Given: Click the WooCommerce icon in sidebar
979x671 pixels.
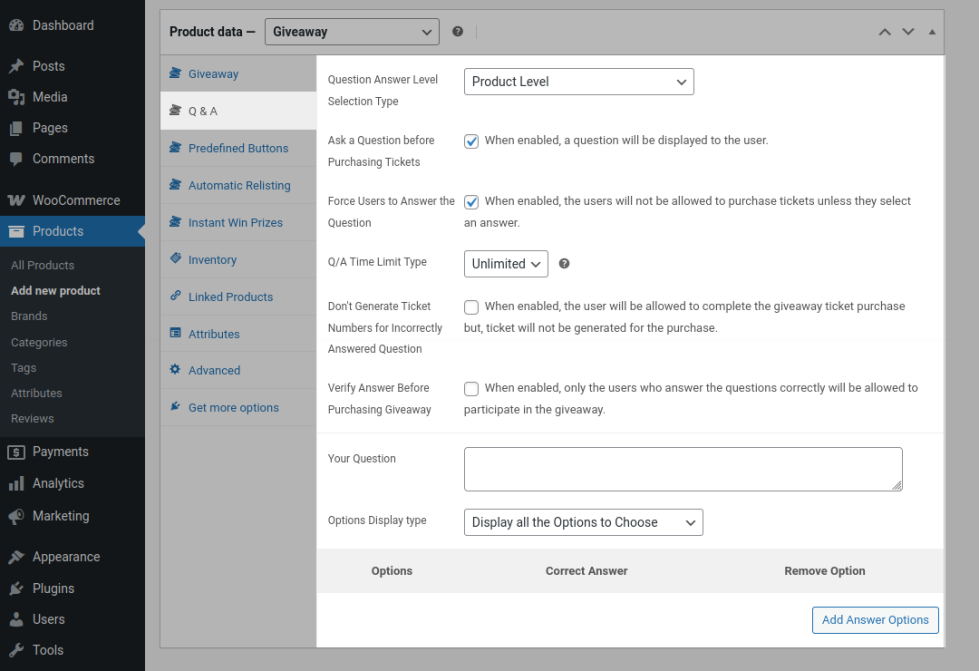Looking at the screenshot, I should click(16, 200).
